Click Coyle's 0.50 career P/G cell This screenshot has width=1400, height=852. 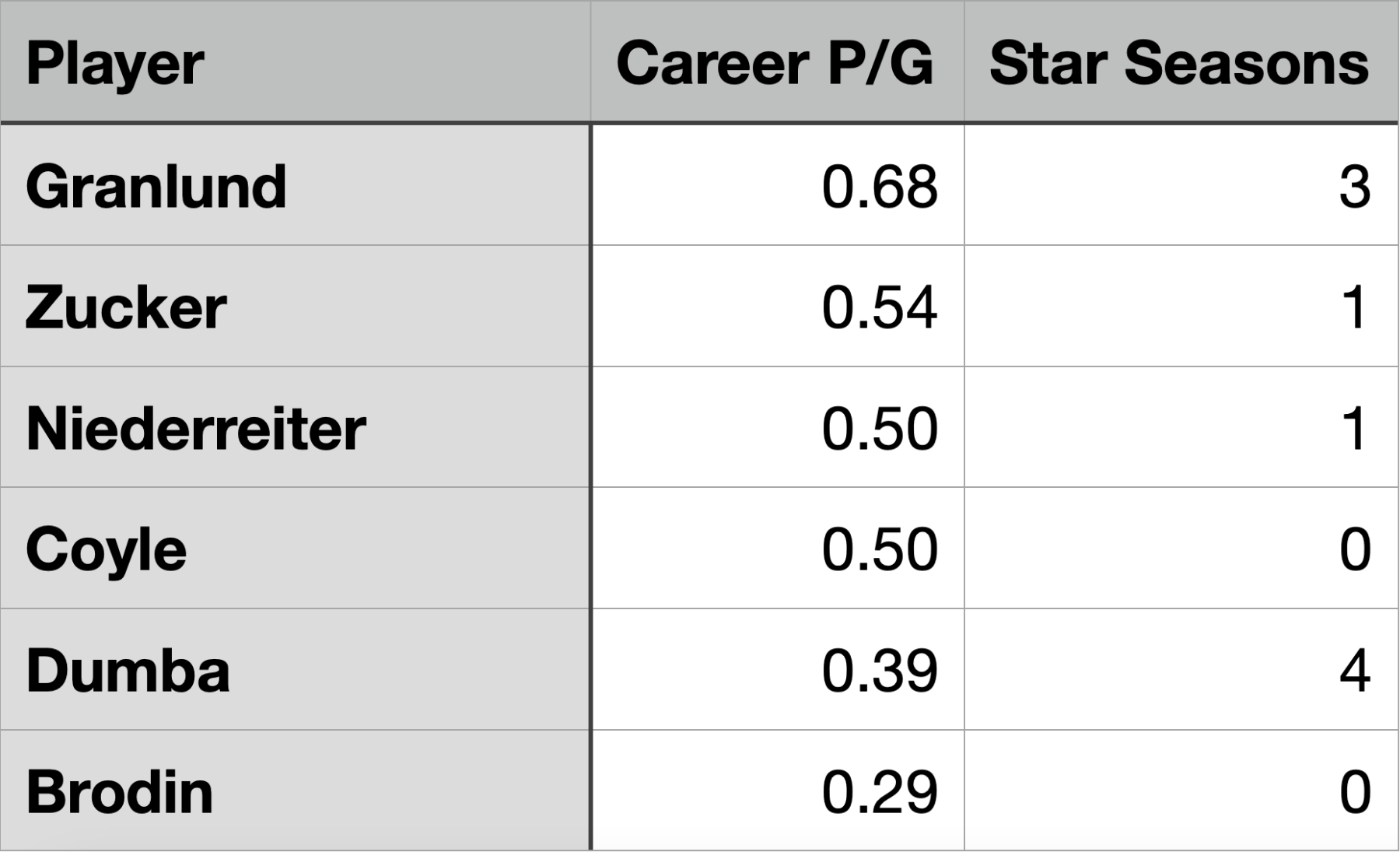[879, 549]
